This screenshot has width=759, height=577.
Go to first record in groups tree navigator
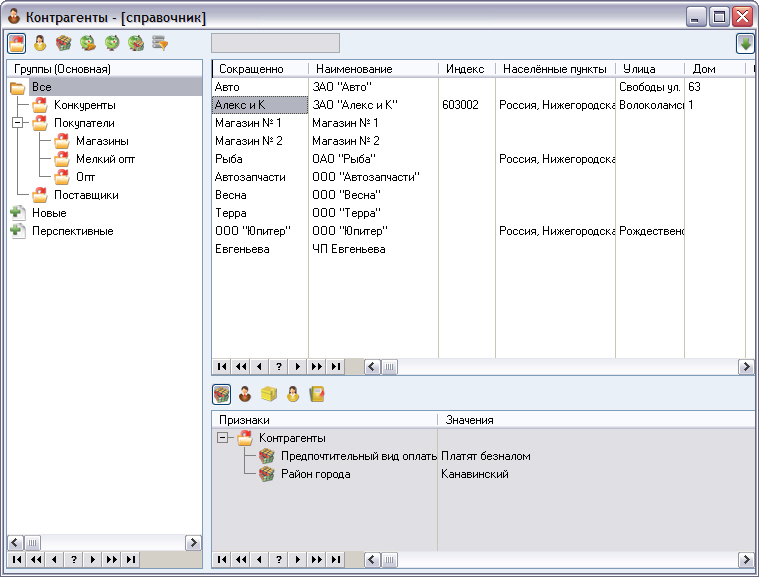pos(16,560)
